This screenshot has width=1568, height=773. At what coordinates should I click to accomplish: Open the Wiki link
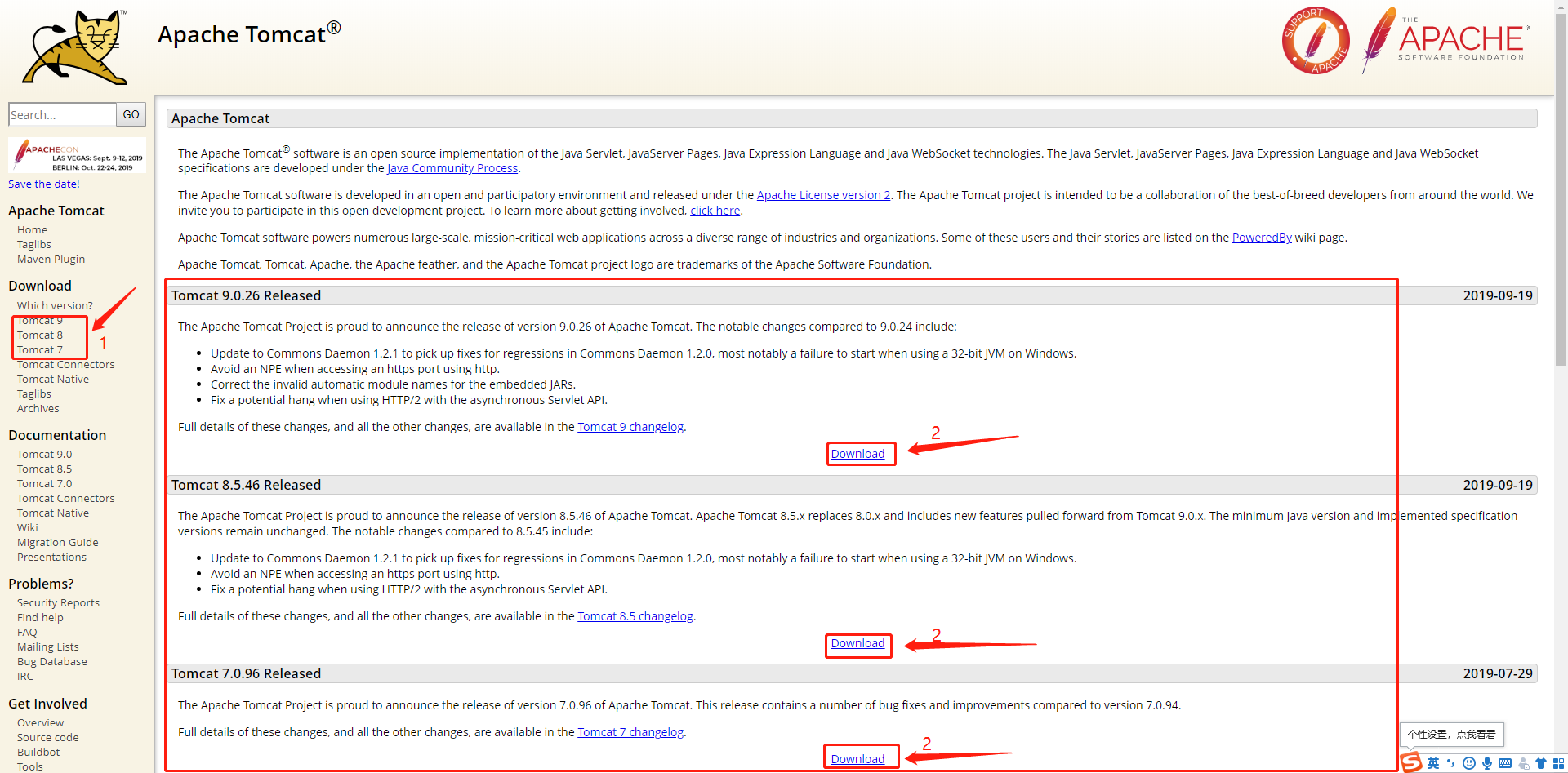pos(28,528)
